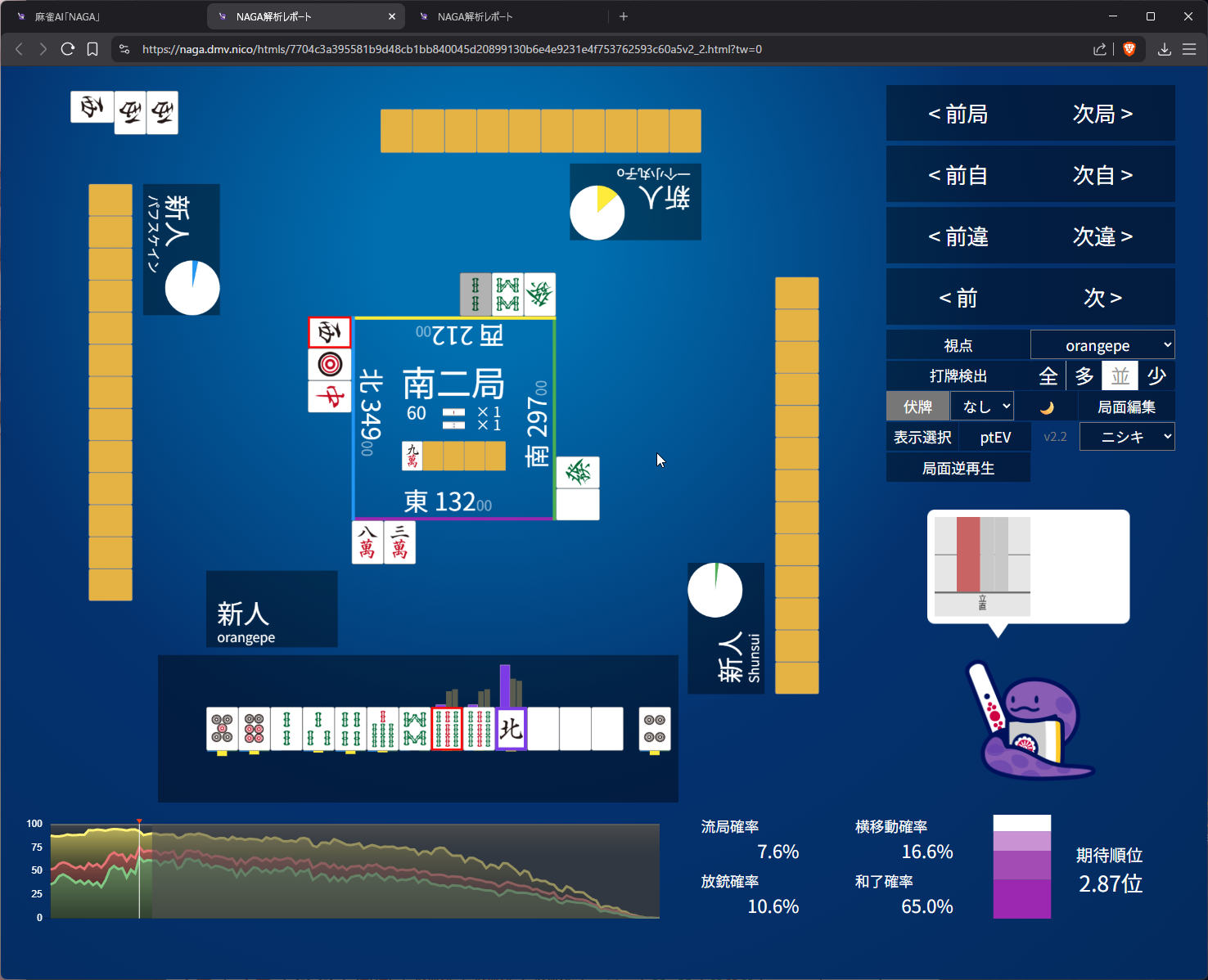Open the browser hamburger menu
The image size is (1208, 980).
pyautogui.click(x=1189, y=49)
